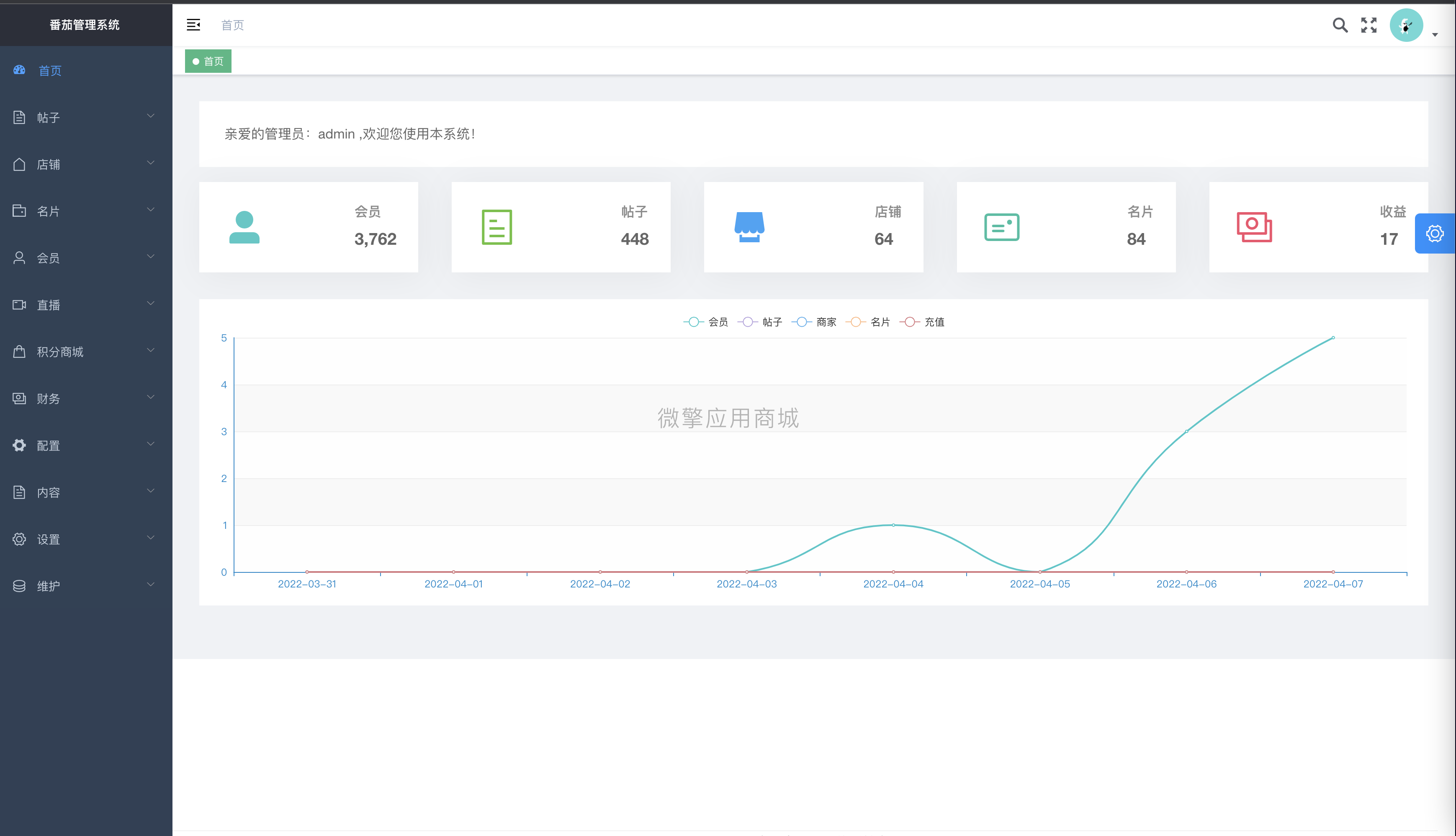Click the chart data point on 2022-04-07

pos(1333,338)
